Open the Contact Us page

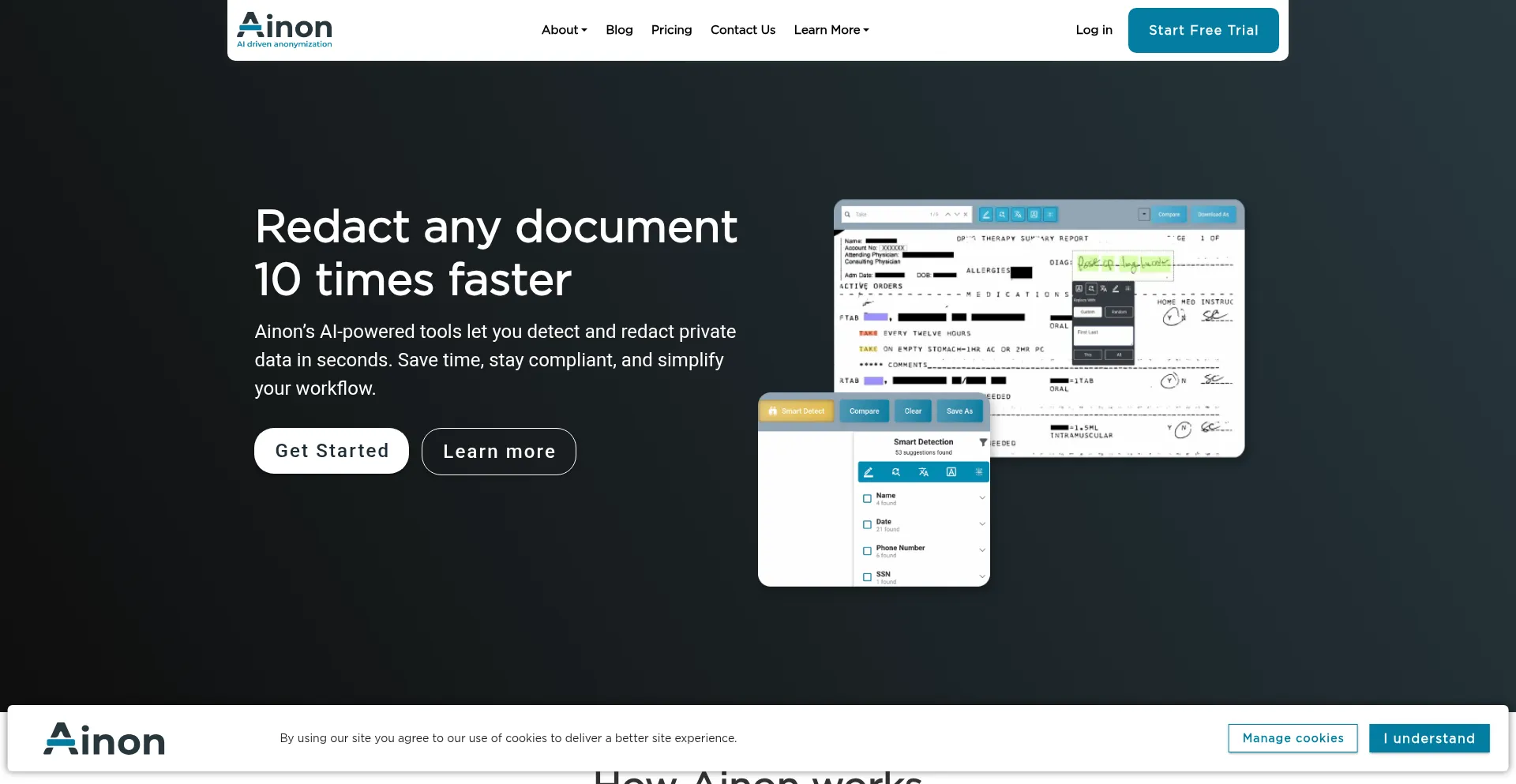click(743, 30)
